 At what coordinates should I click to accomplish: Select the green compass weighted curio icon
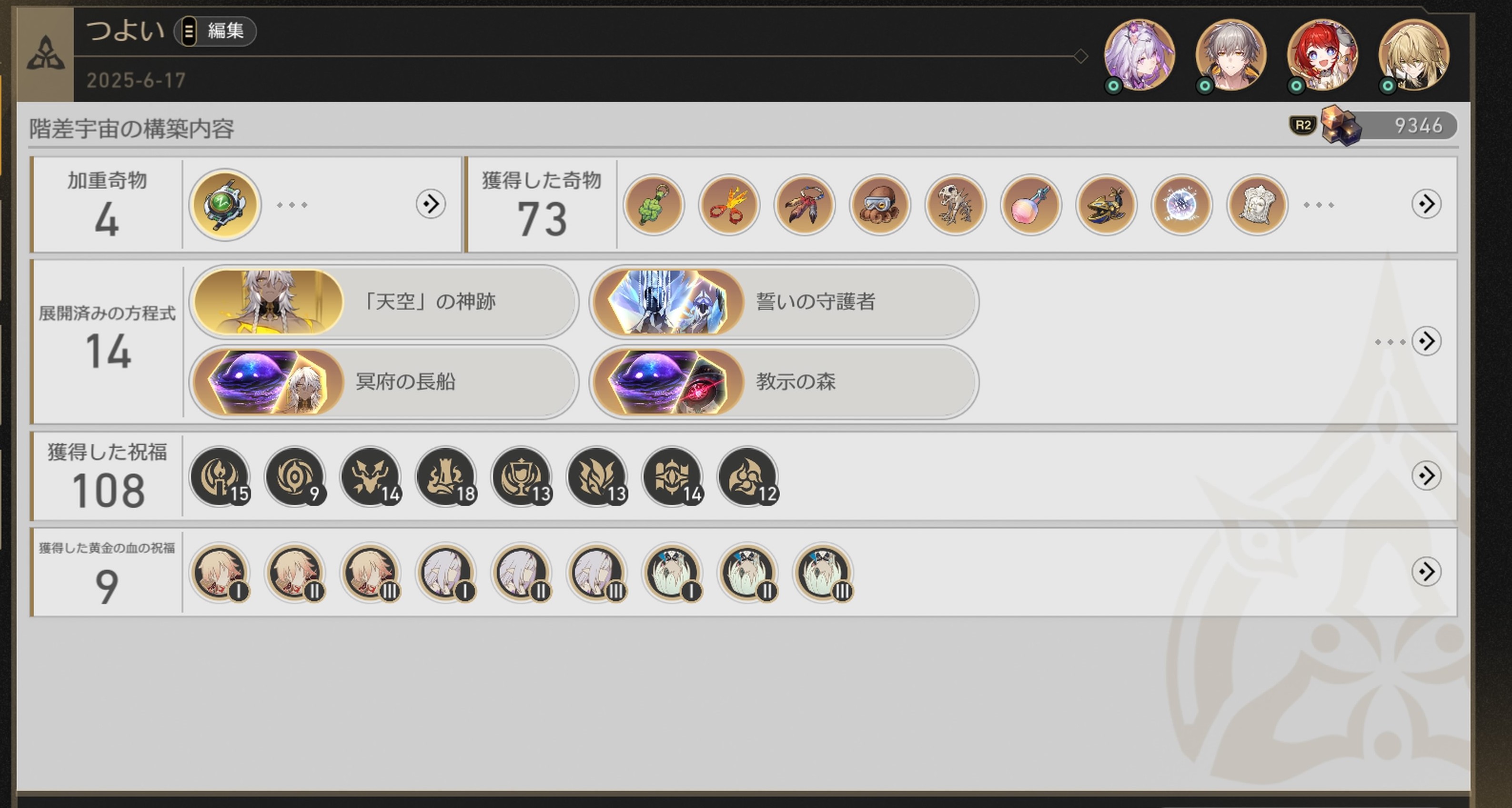point(225,205)
